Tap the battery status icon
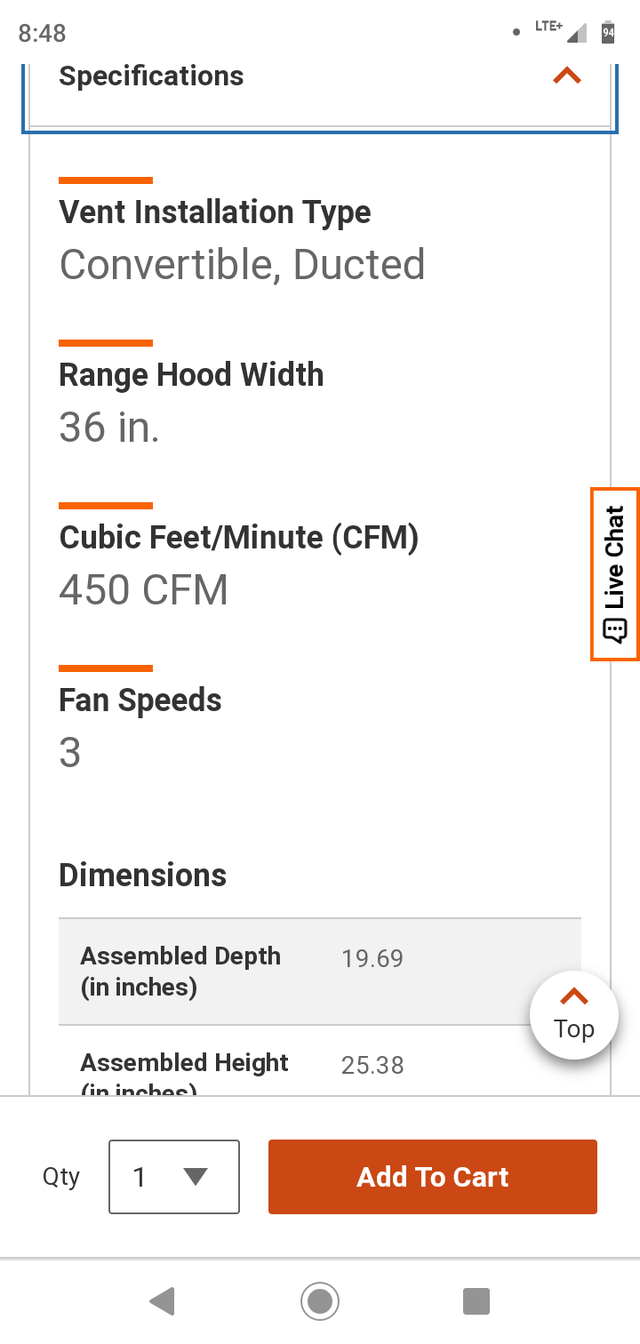This screenshot has height=1344, width=640. coord(608,33)
